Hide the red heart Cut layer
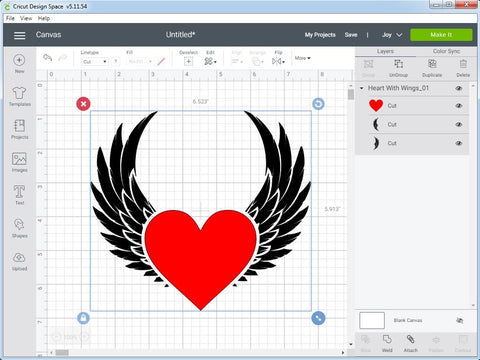480x360 pixels. (x=459, y=106)
